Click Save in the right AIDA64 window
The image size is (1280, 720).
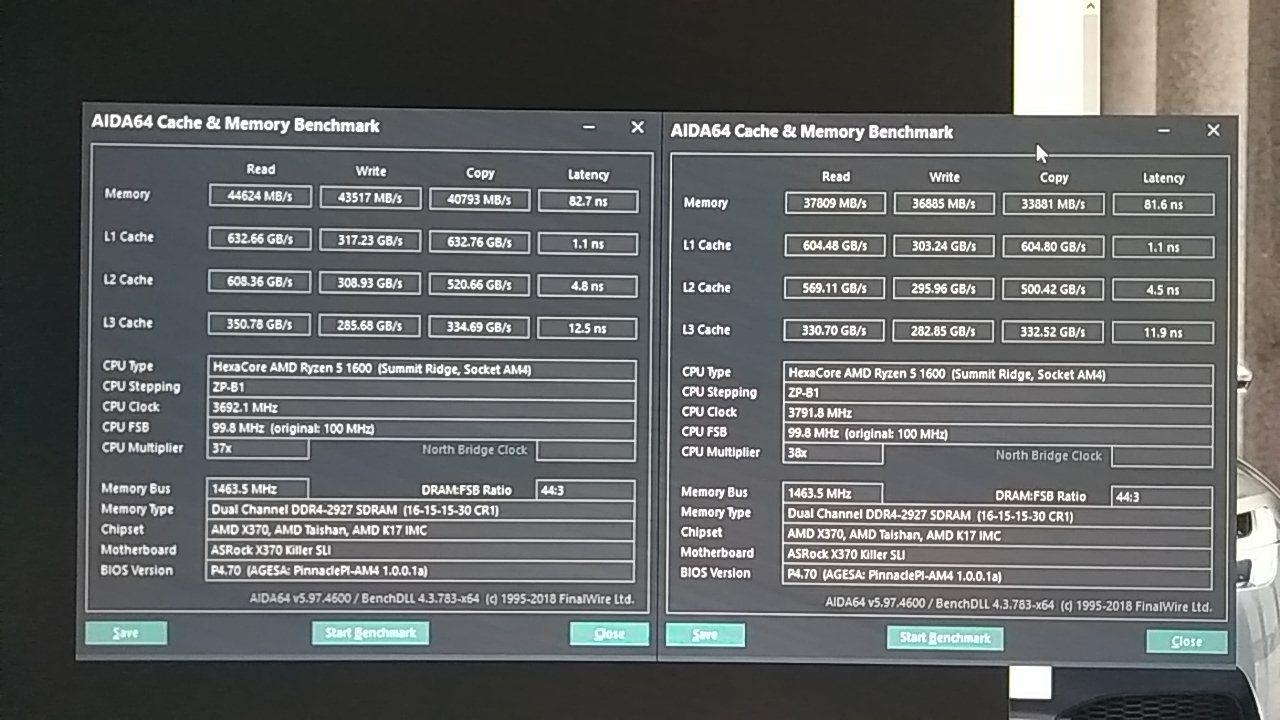click(x=705, y=635)
